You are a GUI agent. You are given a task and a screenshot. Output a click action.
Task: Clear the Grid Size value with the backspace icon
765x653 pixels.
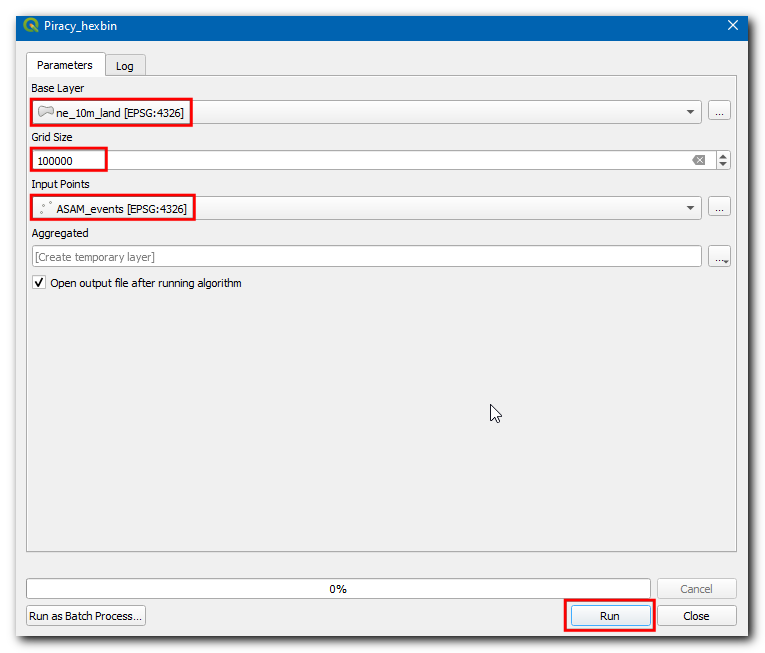(x=699, y=160)
